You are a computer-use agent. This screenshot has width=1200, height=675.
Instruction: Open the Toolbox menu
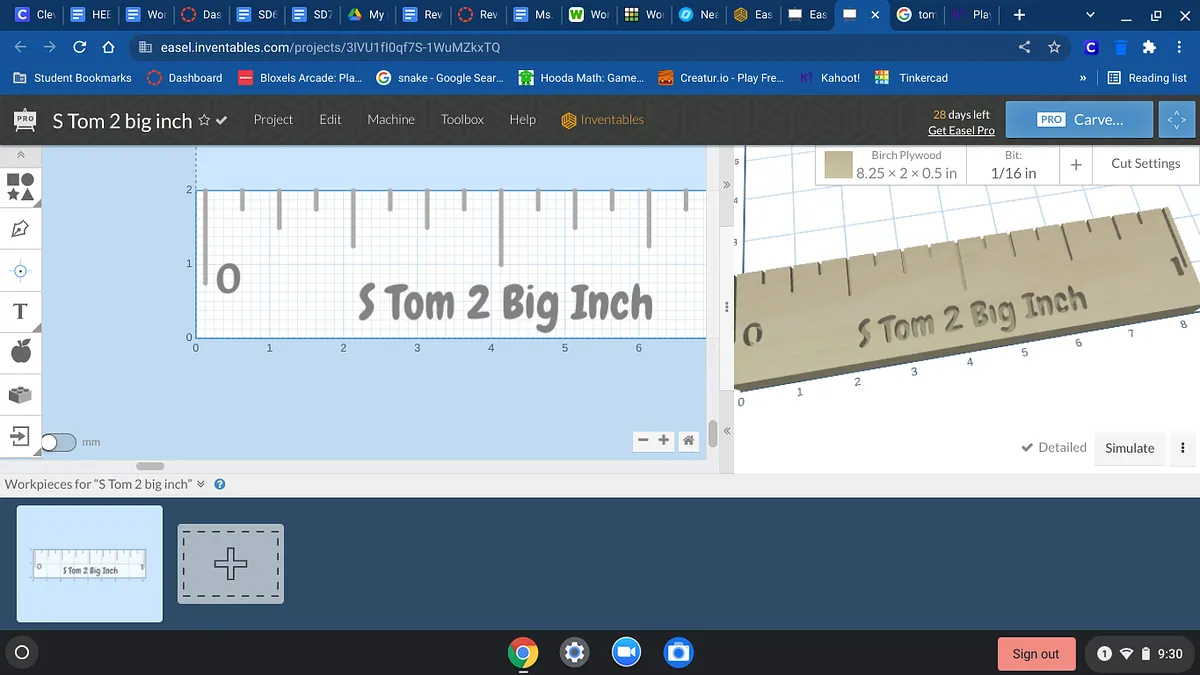[462, 119]
